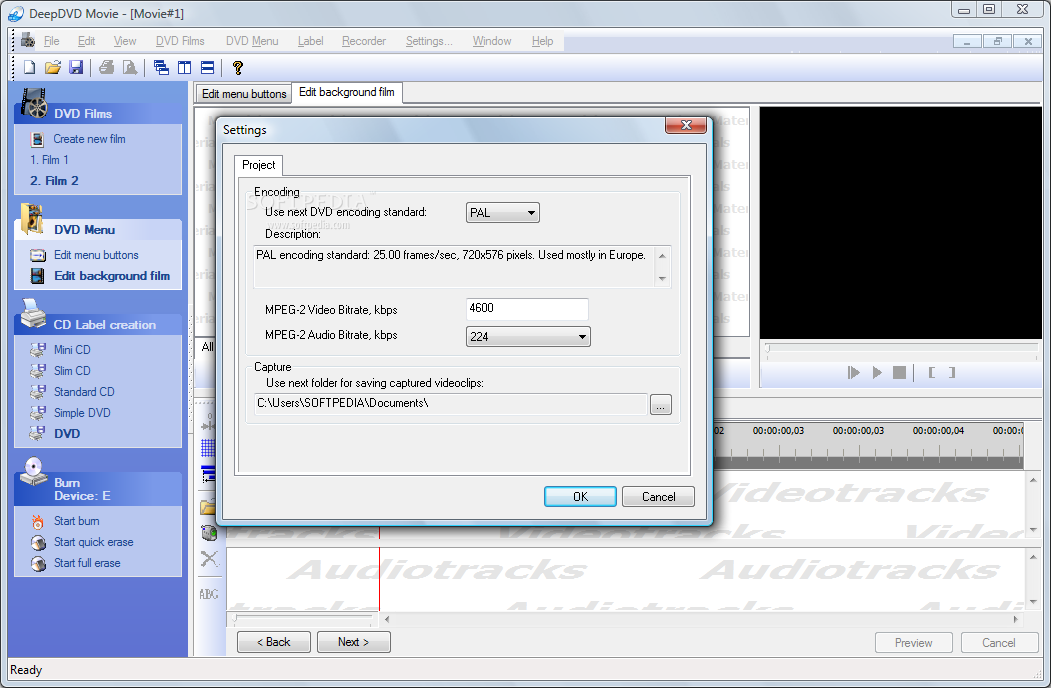Click the Open folder toolbar icon
The width and height of the screenshot is (1051, 688).
pos(53,67)
